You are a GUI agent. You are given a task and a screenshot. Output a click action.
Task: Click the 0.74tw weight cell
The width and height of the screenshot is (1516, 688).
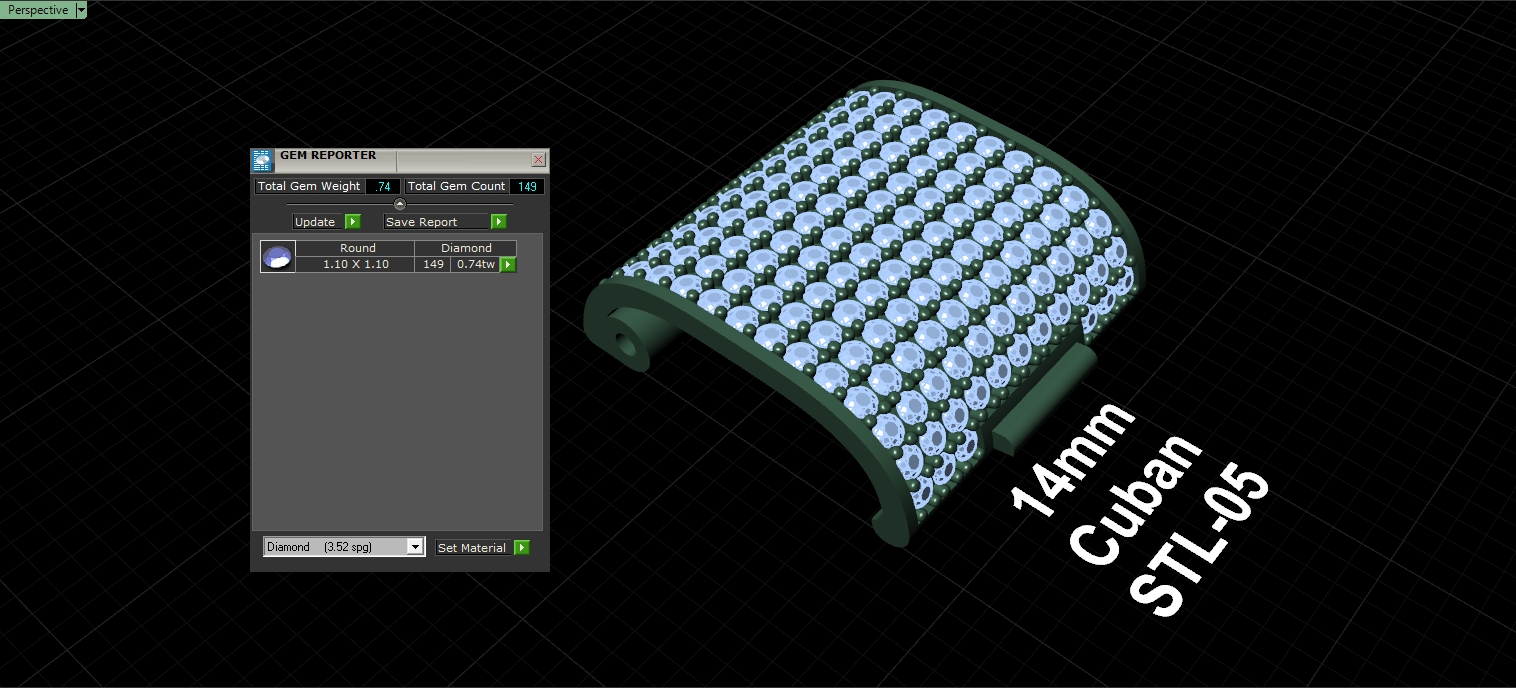(475, 264)
